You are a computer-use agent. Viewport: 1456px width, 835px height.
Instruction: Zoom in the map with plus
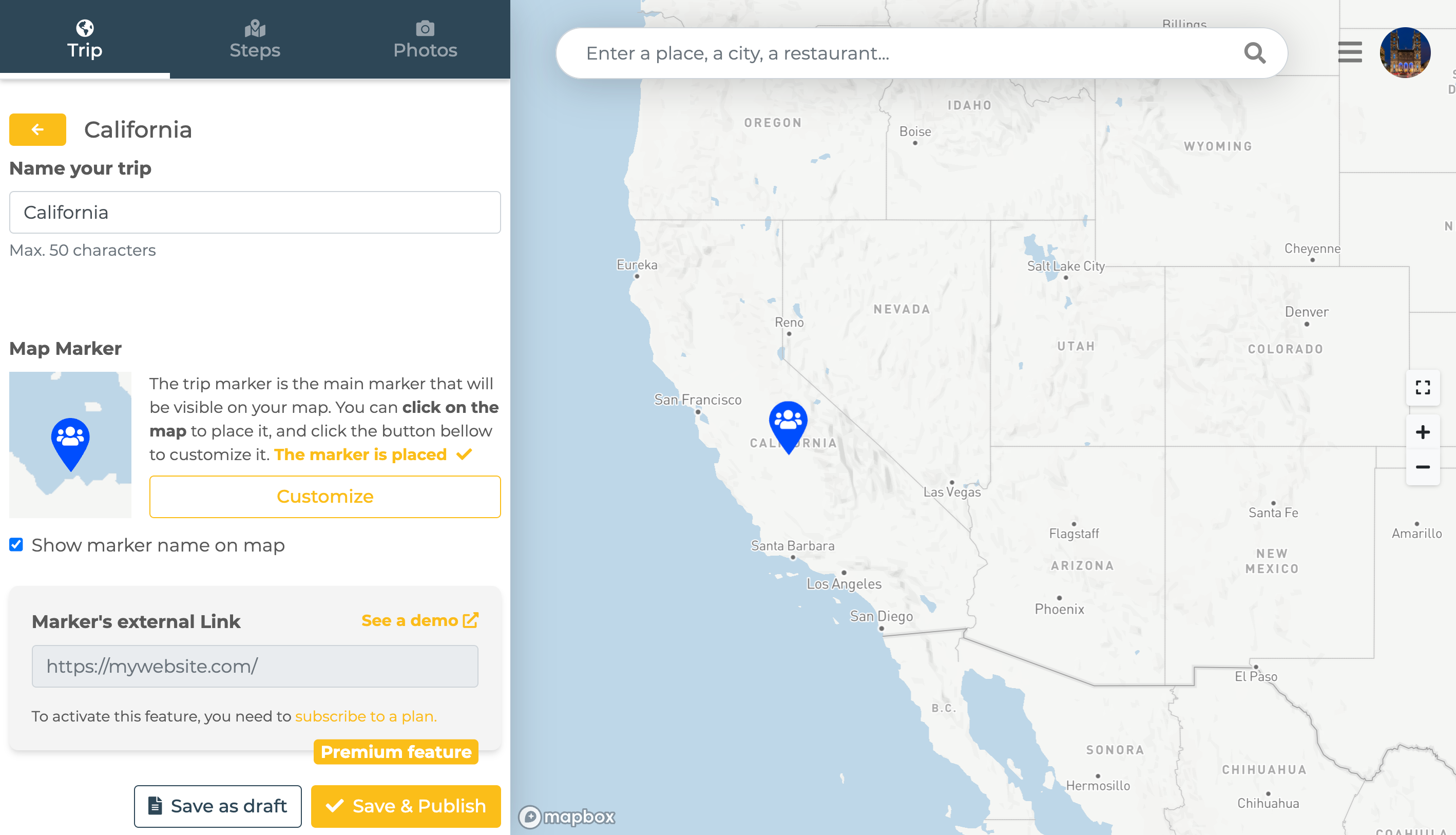tap(1422, 432)
